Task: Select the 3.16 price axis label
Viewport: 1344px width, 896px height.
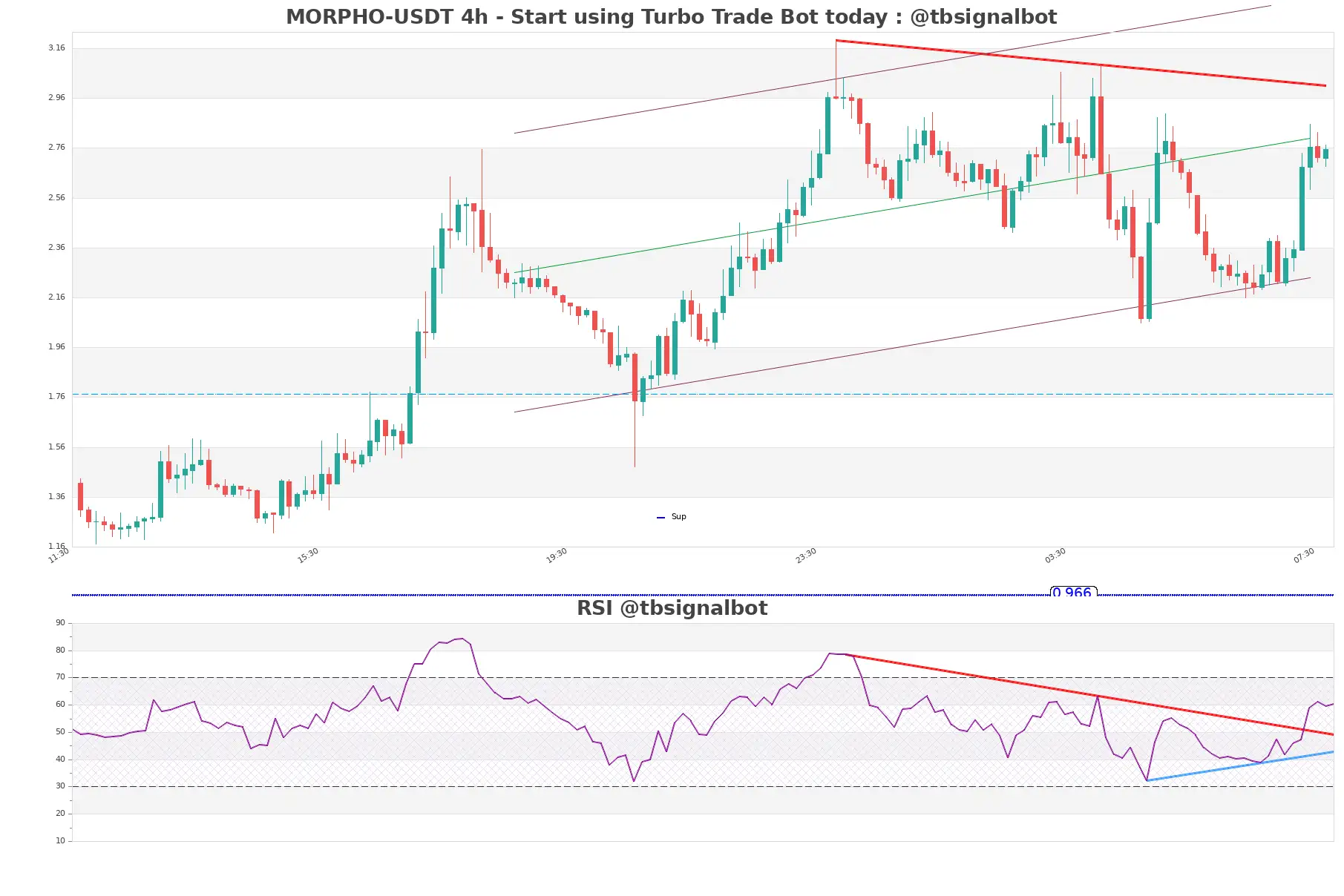Action: (x=56, y=47)
